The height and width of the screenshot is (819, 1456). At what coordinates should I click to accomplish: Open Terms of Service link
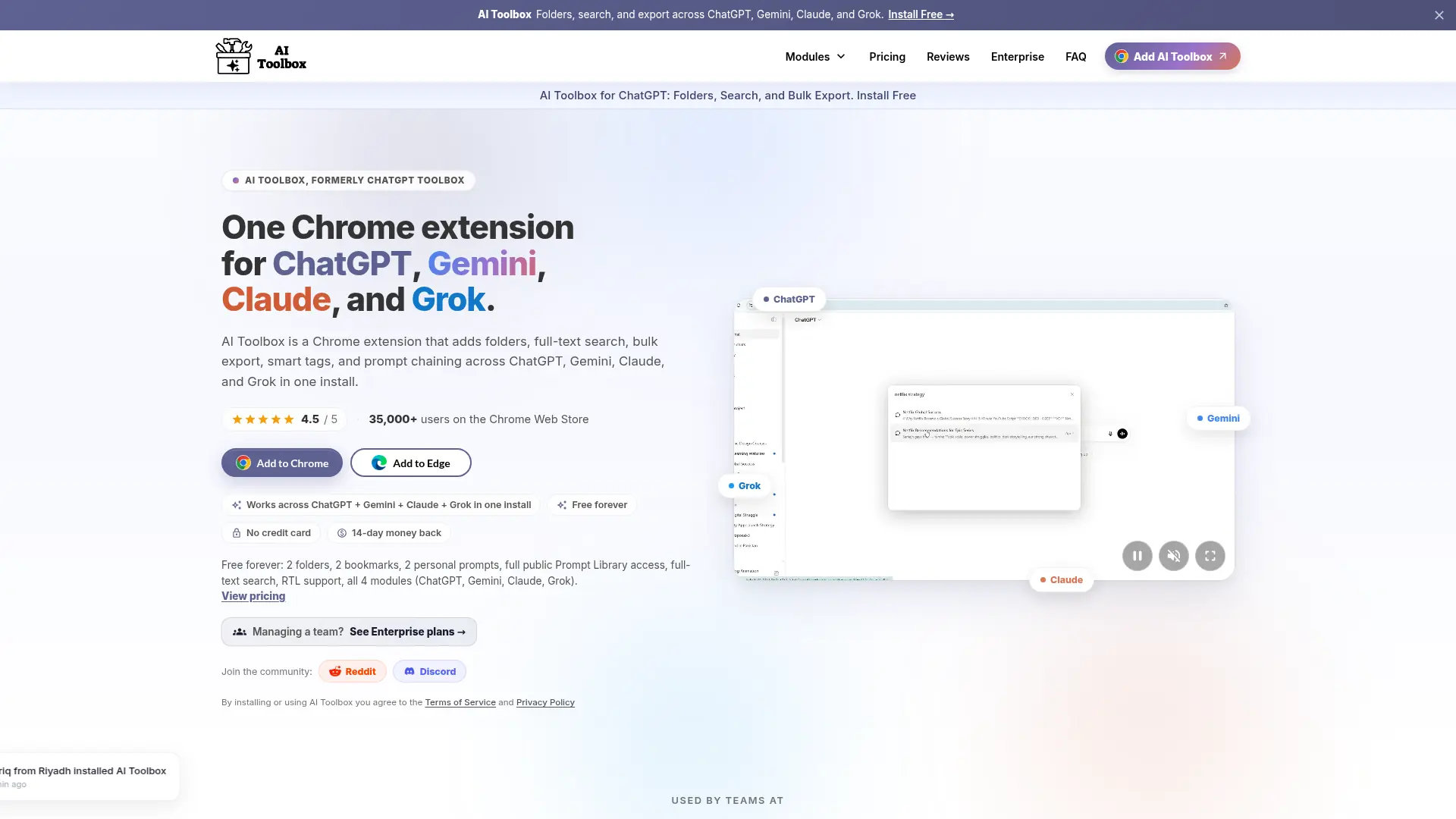[460, 702]
